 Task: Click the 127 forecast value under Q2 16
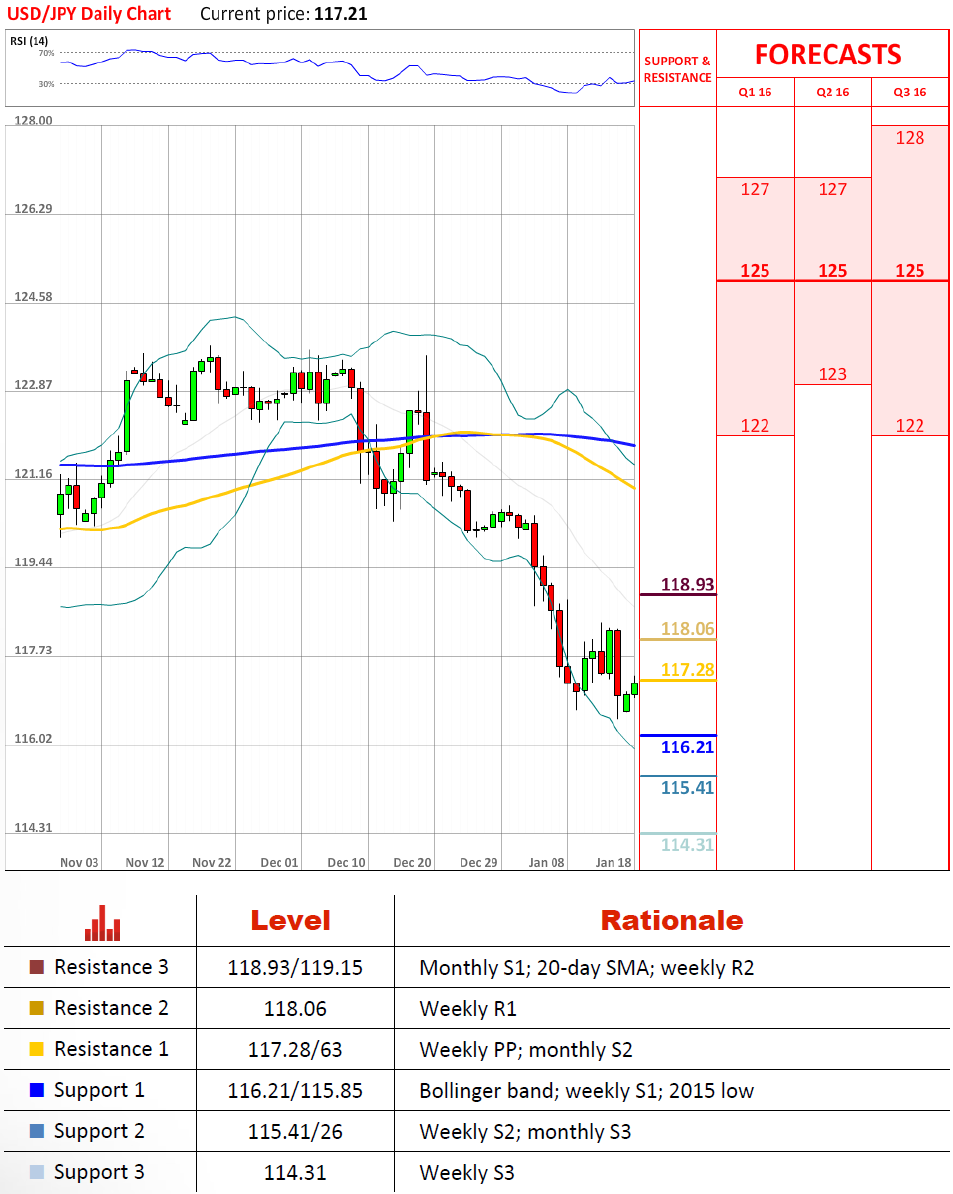833,189
